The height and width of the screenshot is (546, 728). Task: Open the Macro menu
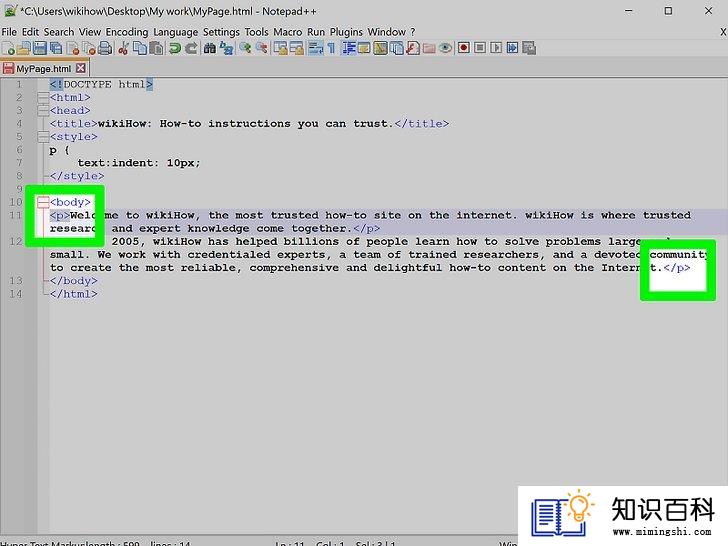(287, 32)
